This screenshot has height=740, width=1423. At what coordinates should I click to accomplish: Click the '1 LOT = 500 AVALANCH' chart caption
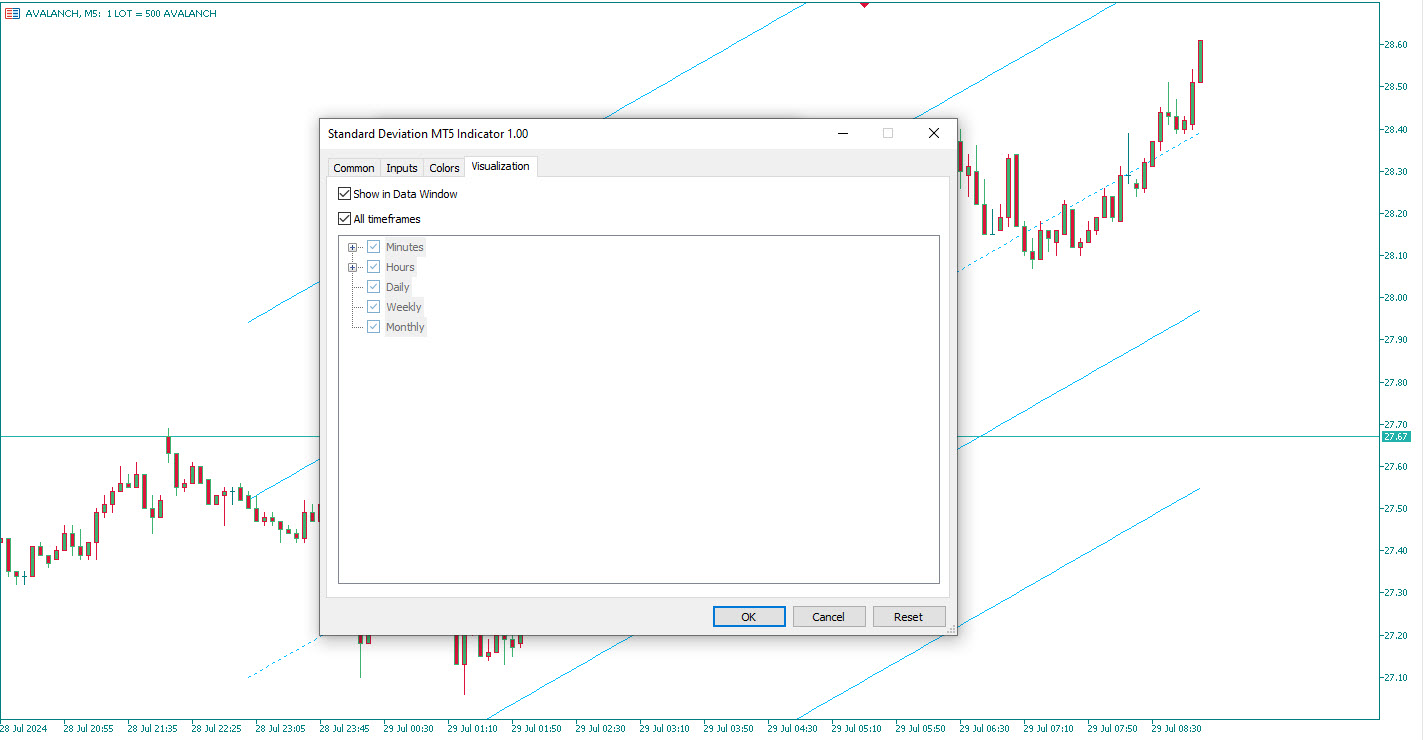(161, 14)
